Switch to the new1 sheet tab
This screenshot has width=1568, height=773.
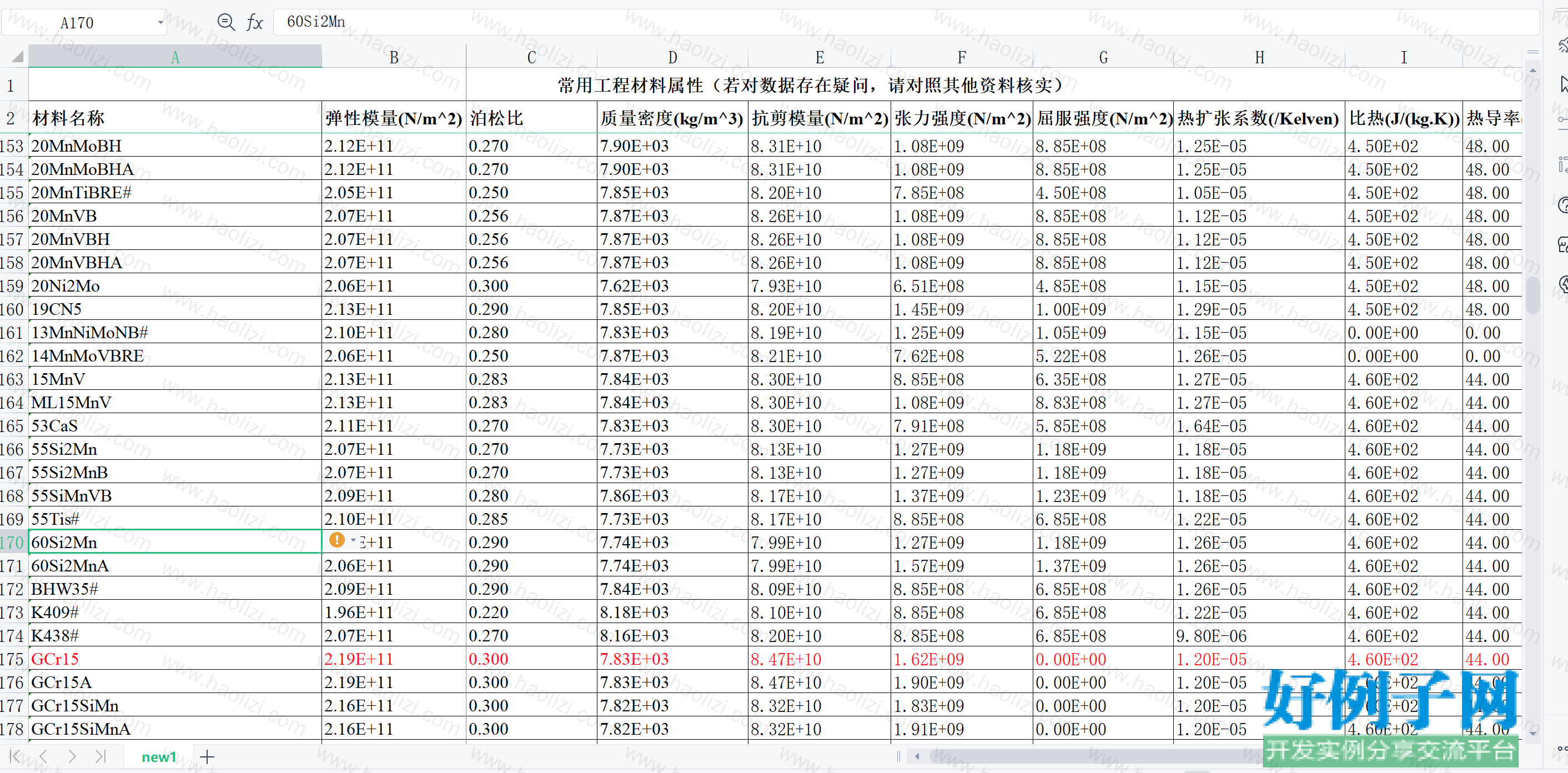click(x=159, y=757)
